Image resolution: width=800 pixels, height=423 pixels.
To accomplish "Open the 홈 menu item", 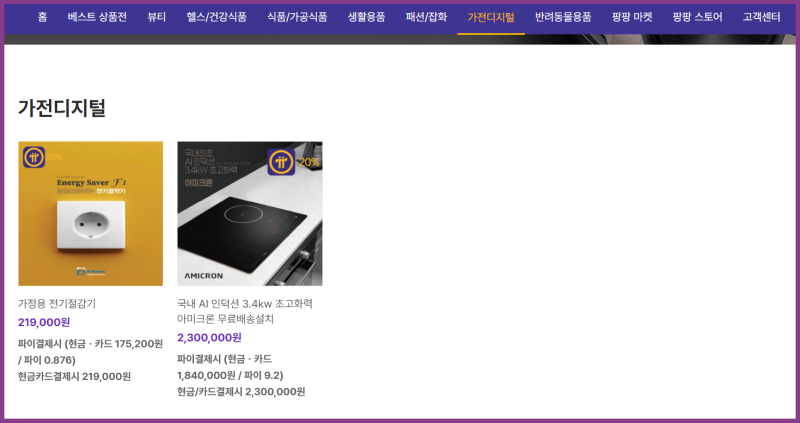I will [42, 17].
